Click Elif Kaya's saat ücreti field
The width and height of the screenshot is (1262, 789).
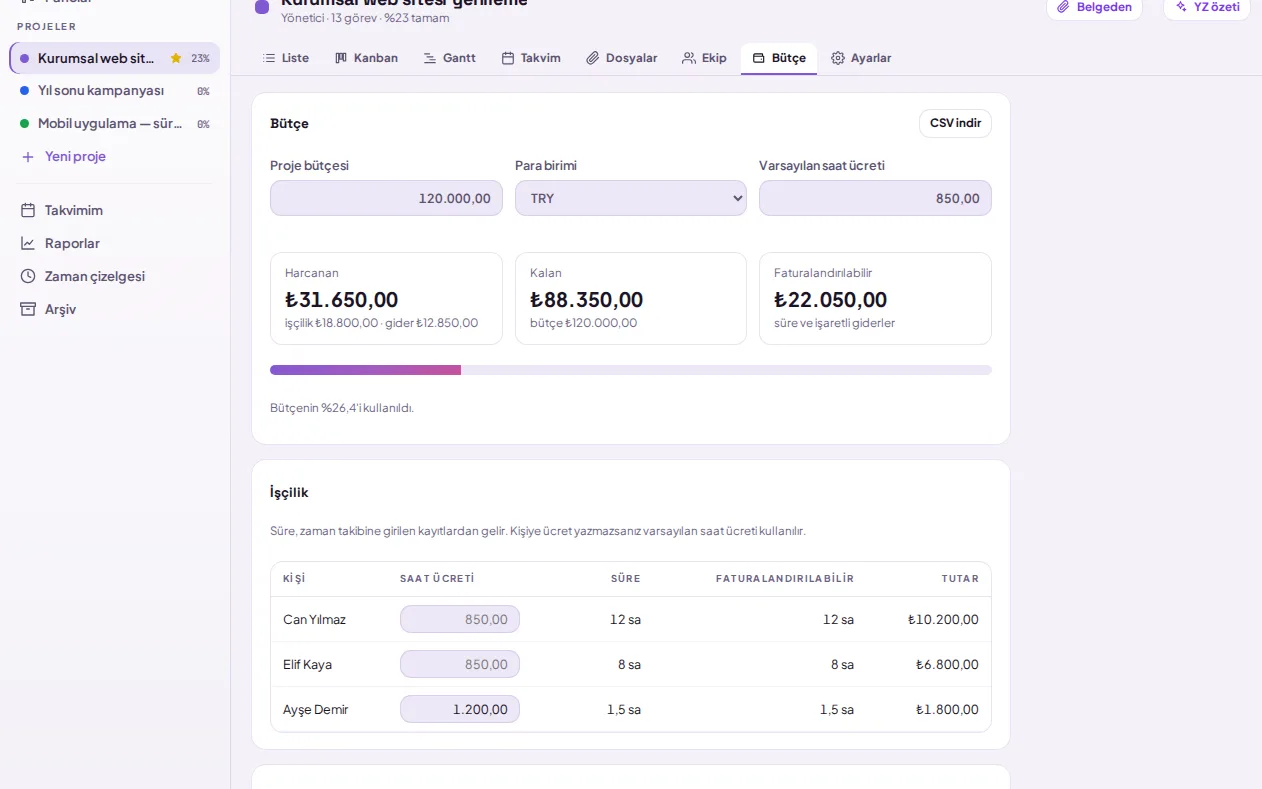pyautogui.click(x=460, y=664)
